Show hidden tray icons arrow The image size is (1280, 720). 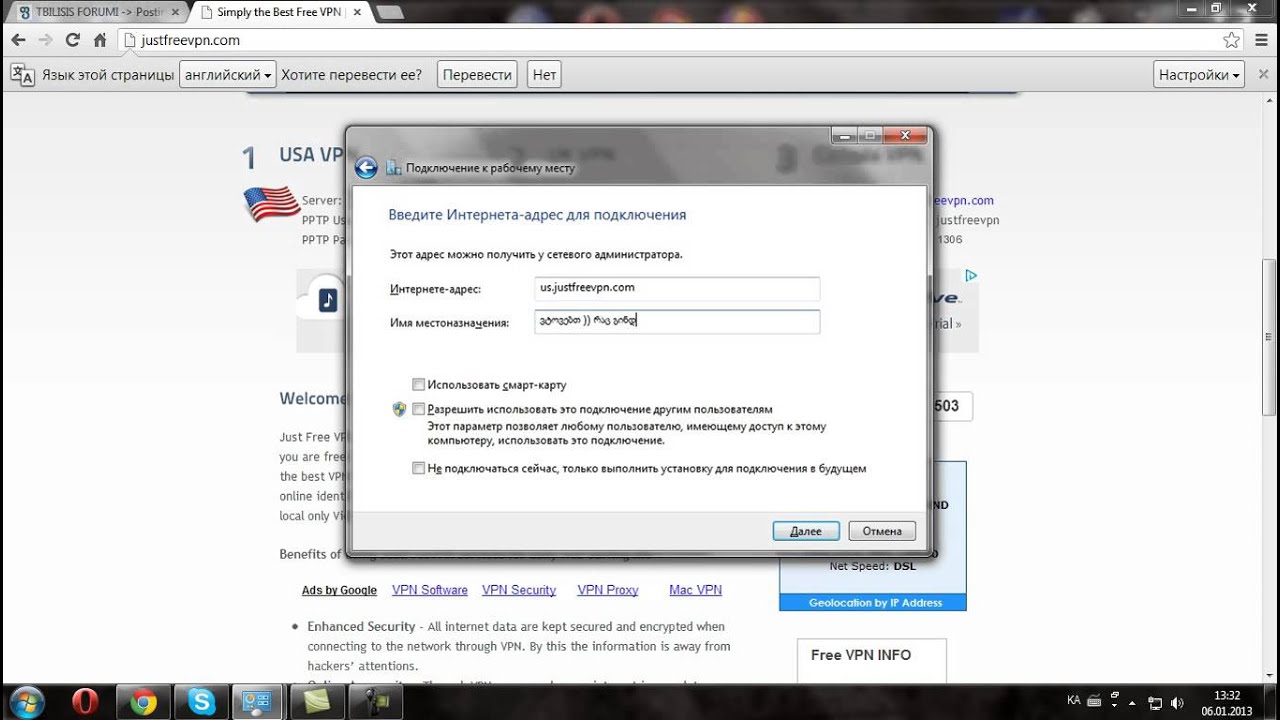[x=1133, y=702]
